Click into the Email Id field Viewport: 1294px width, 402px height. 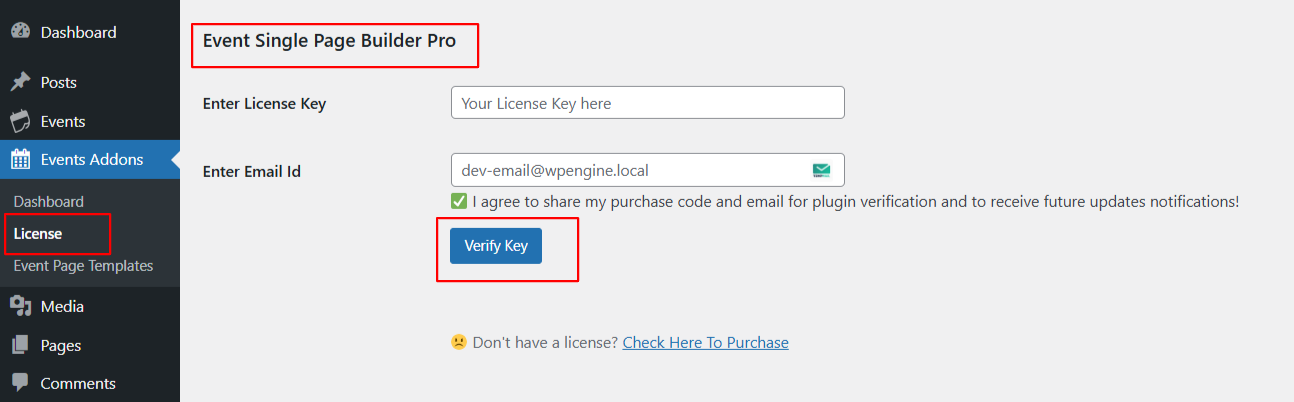(x=630, y=170)
